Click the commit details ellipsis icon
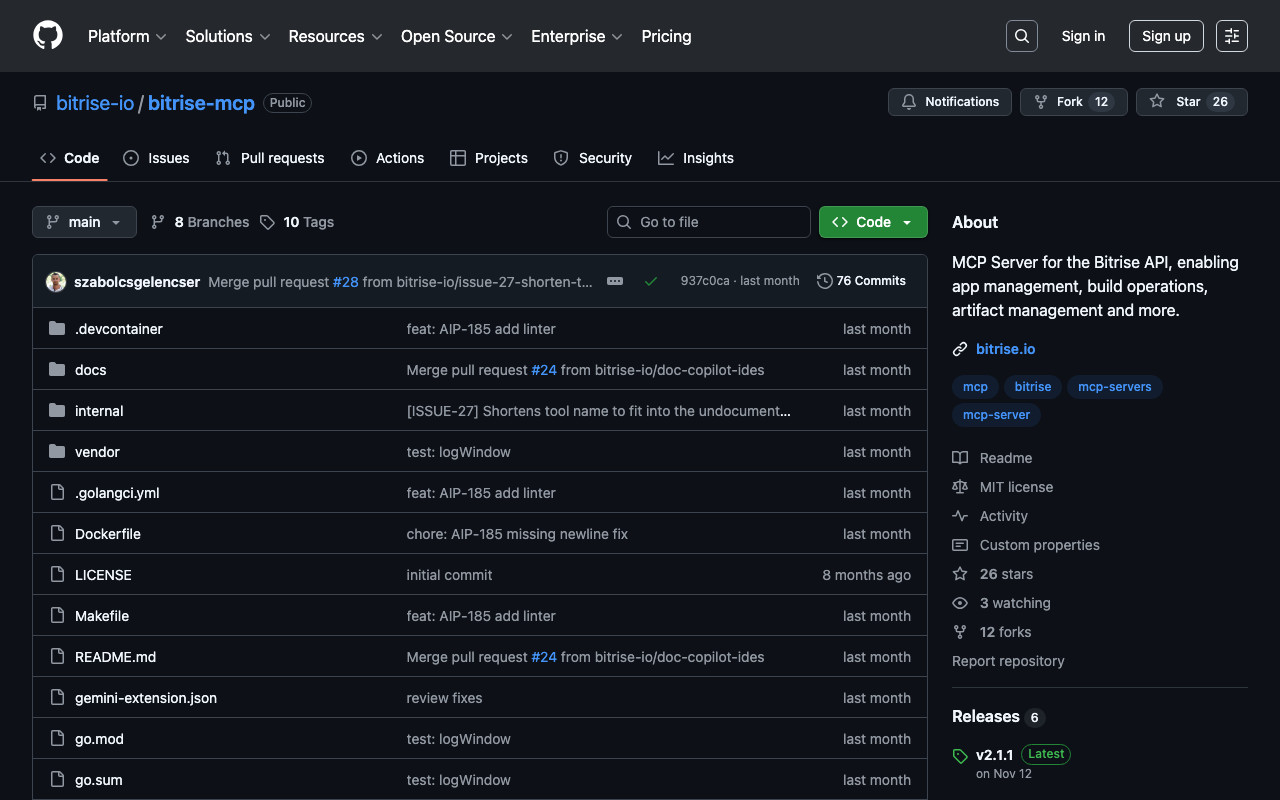Viewport: 1280px width, 800px height. pyautogui.click(x=615, y=281)
